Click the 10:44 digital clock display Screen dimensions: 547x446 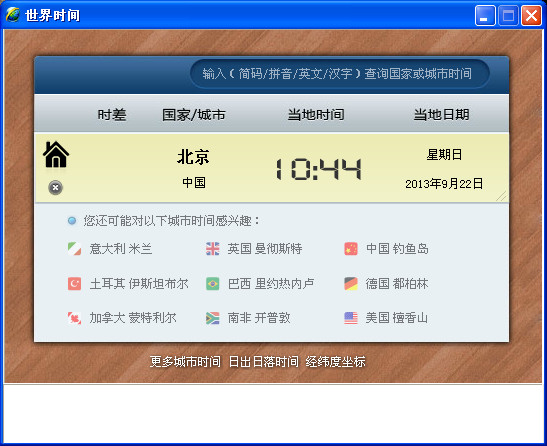[318, 169]
